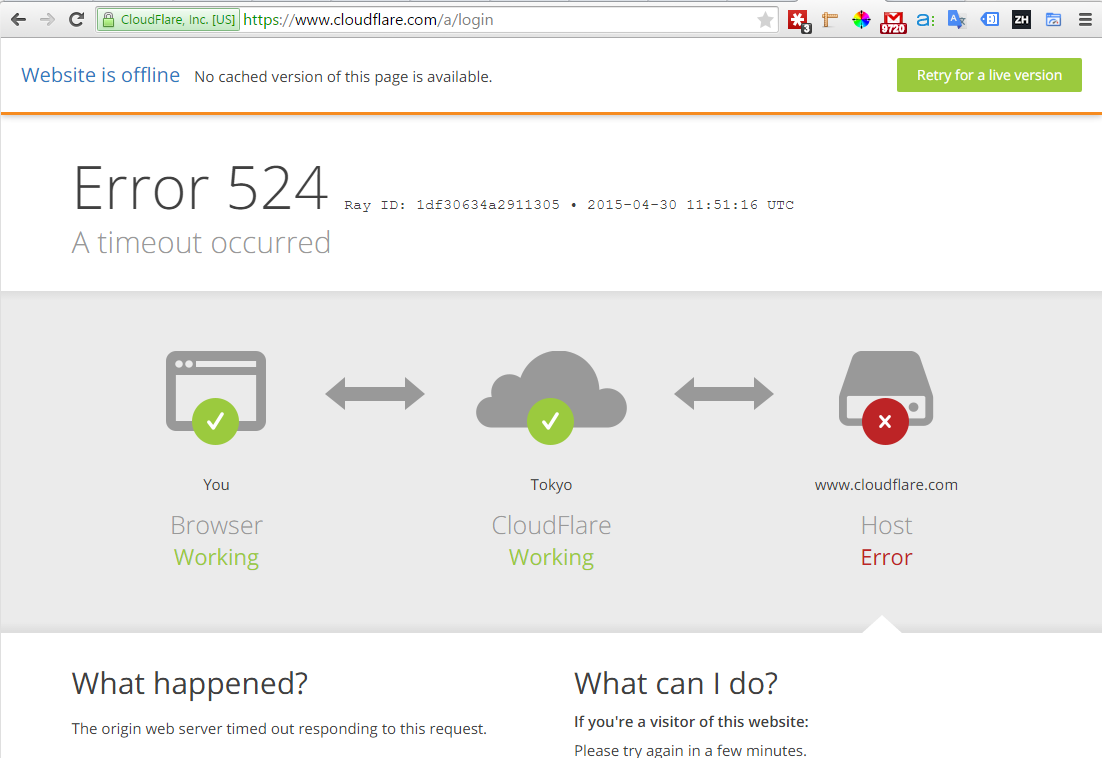
Task: Click 'Please try again in a few minutes.' text
Action: [690, 750]
